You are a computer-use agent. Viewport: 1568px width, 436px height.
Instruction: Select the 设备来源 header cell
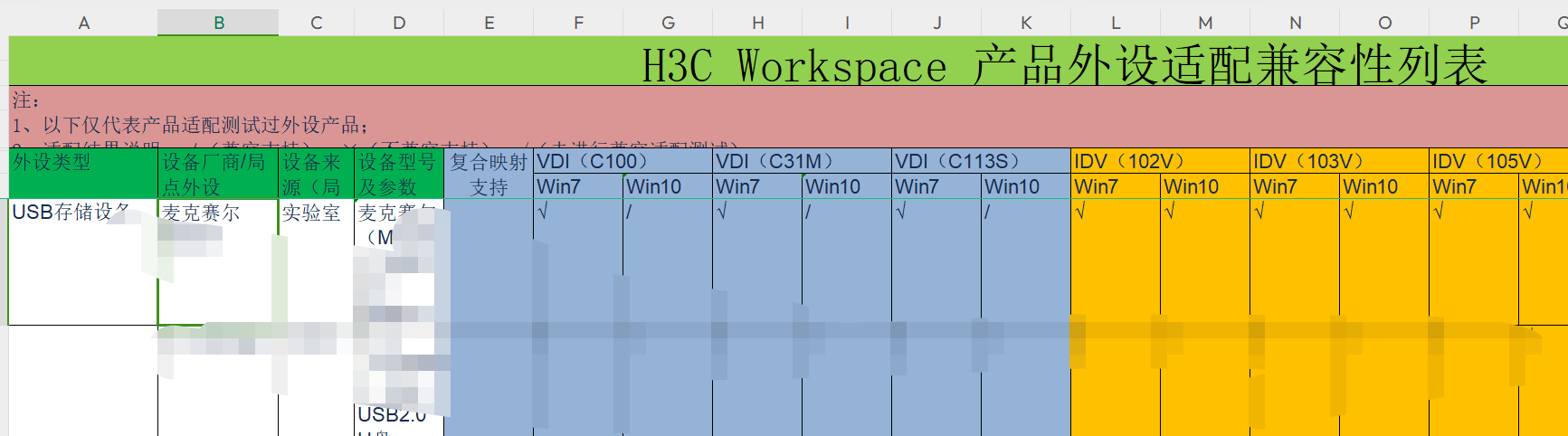pos(316,174)
